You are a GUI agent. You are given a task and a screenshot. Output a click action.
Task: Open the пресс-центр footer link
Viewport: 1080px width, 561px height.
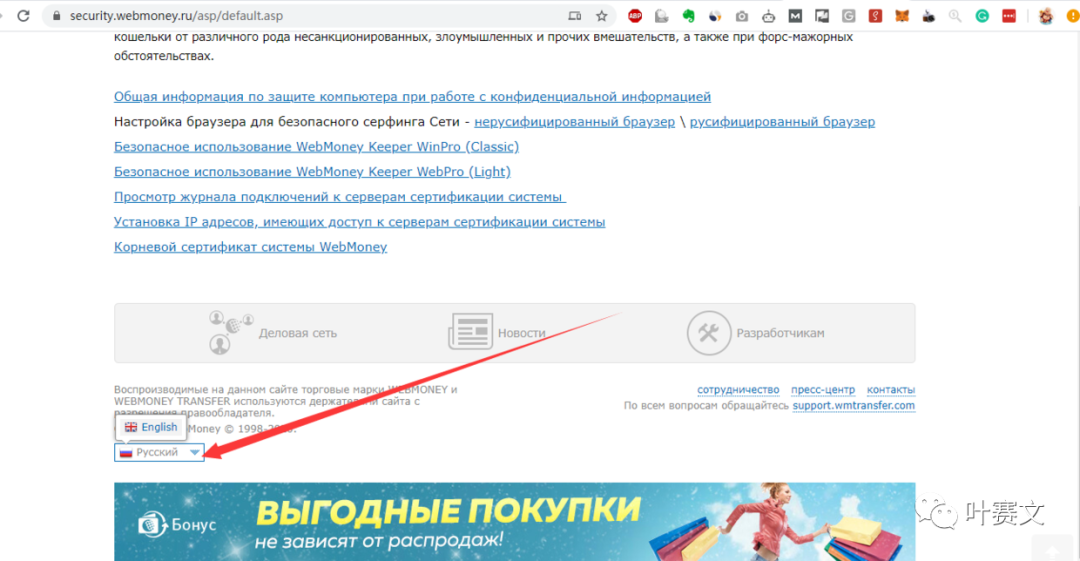click(823, 390)
